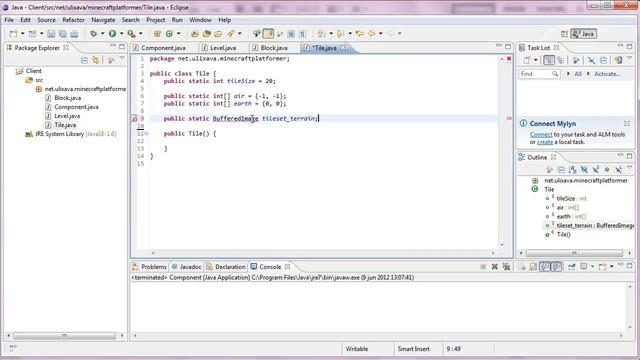Click the green Run button icon

click(x=112, y=34)
